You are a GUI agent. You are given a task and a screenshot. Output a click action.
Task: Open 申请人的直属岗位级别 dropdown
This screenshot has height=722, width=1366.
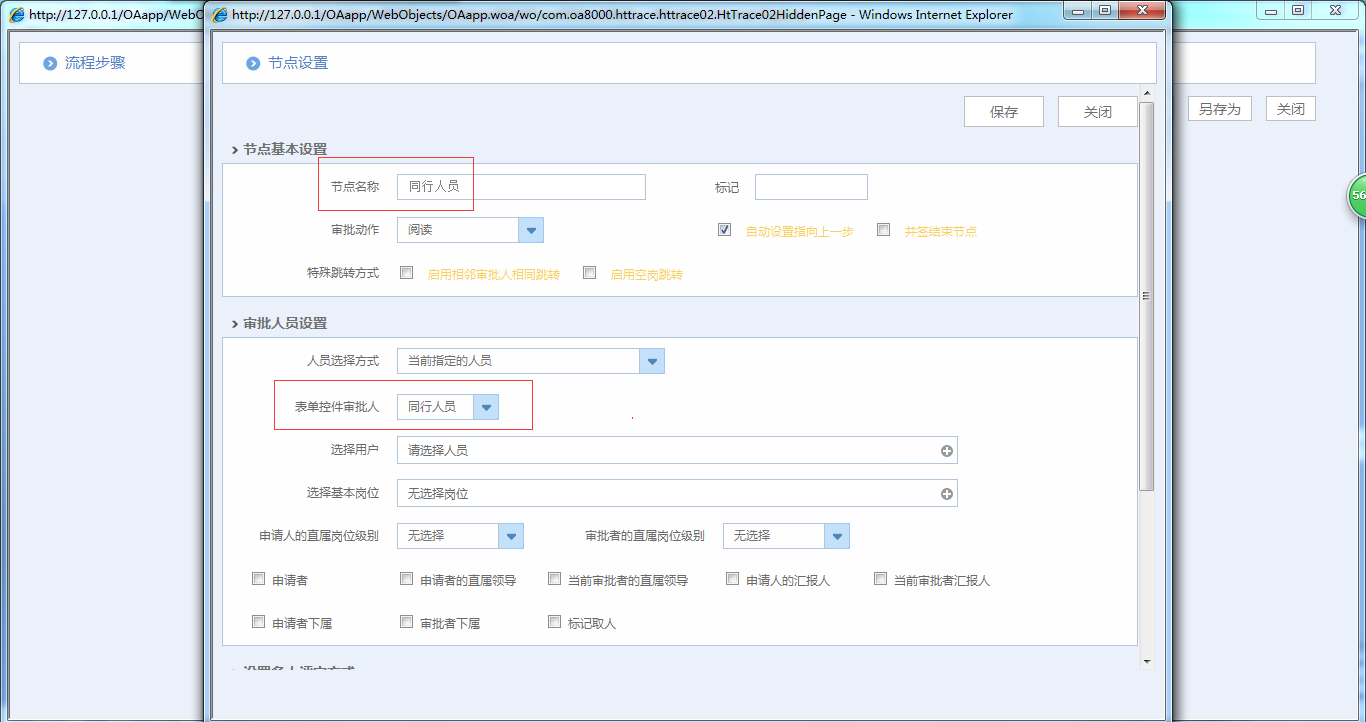tap(511, 536)
